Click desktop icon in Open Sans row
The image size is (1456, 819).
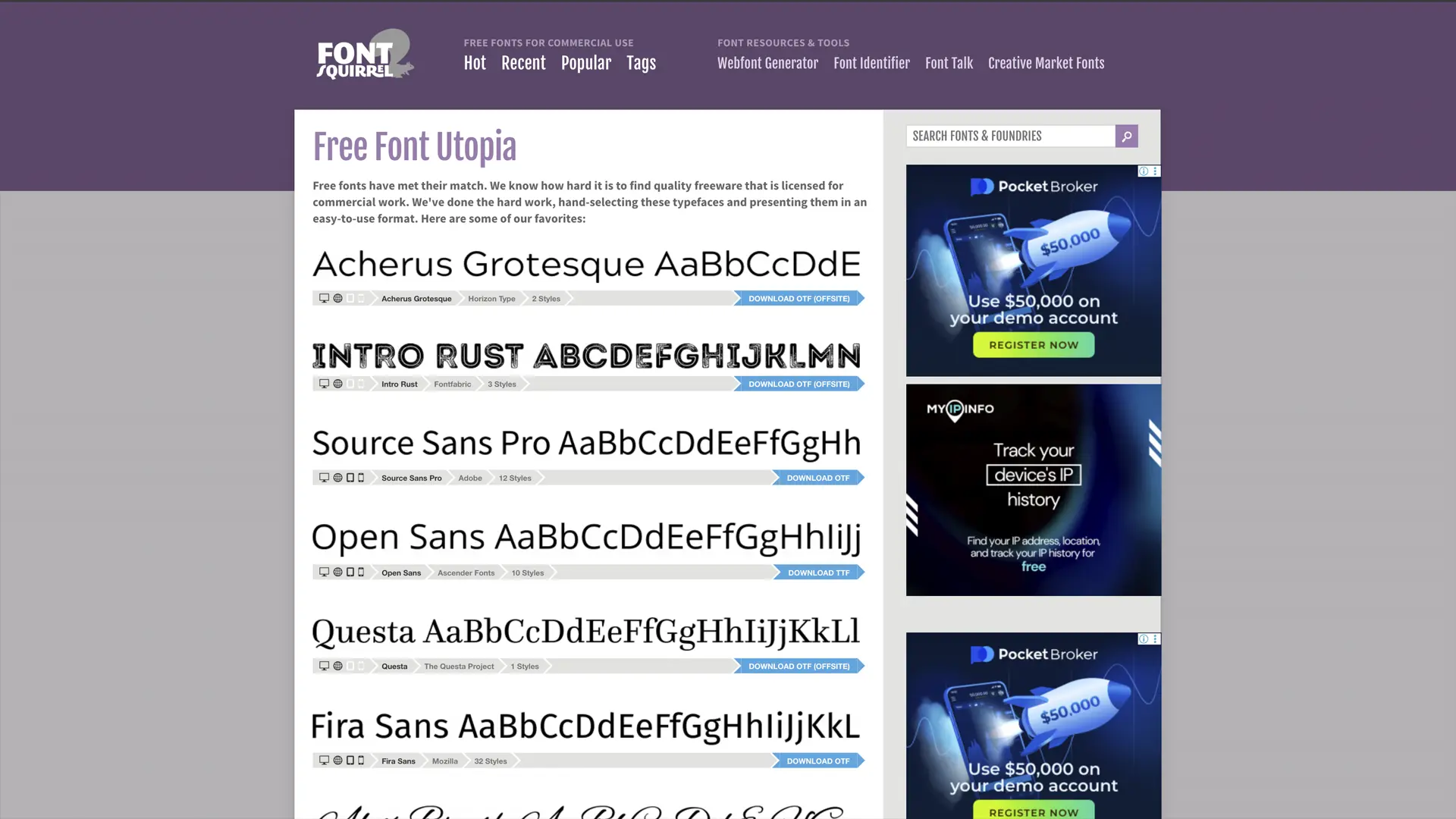[x=324, y=573]
